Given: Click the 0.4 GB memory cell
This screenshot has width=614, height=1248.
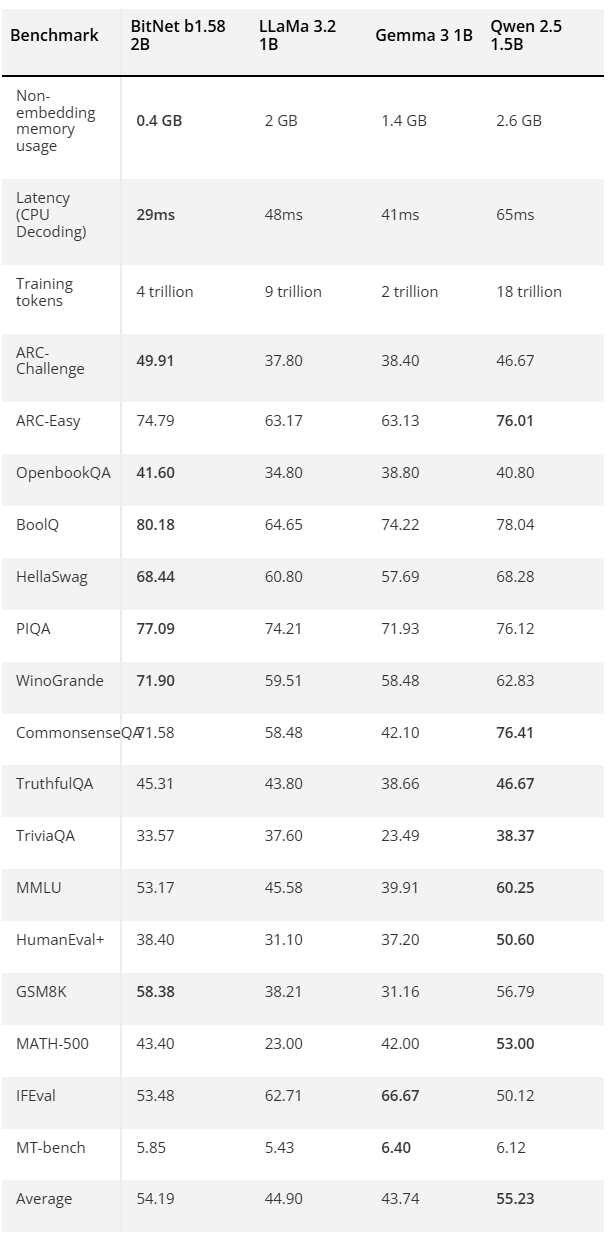Looking at the screenshot, I should pyautogui.click(x=159, y=121).
